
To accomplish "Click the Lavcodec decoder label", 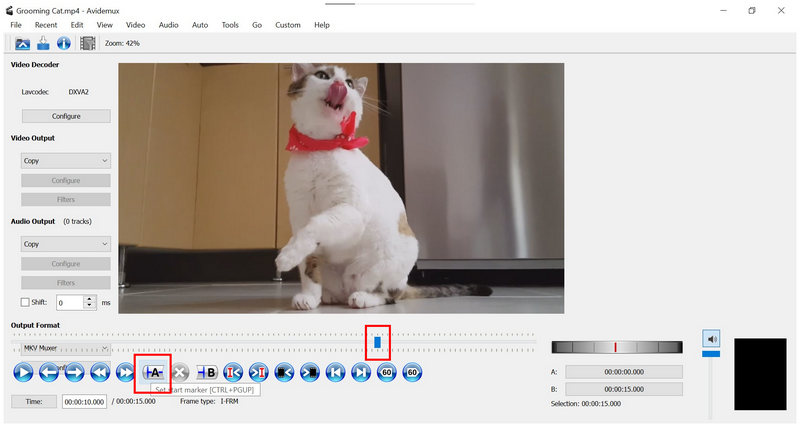I will [35, 92].
